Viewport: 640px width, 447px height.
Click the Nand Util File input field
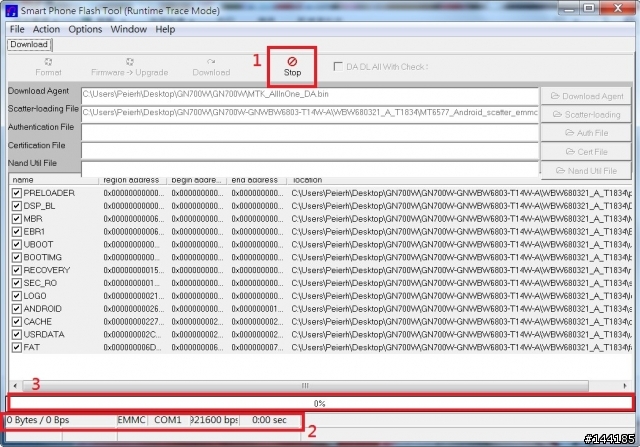(x=310, y=169)
